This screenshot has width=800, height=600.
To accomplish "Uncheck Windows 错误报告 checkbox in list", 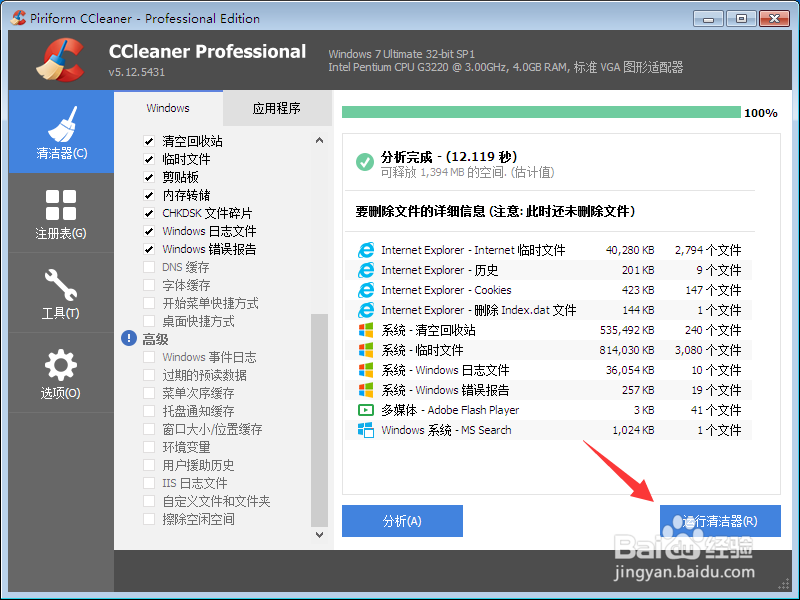I will (149, 249).
